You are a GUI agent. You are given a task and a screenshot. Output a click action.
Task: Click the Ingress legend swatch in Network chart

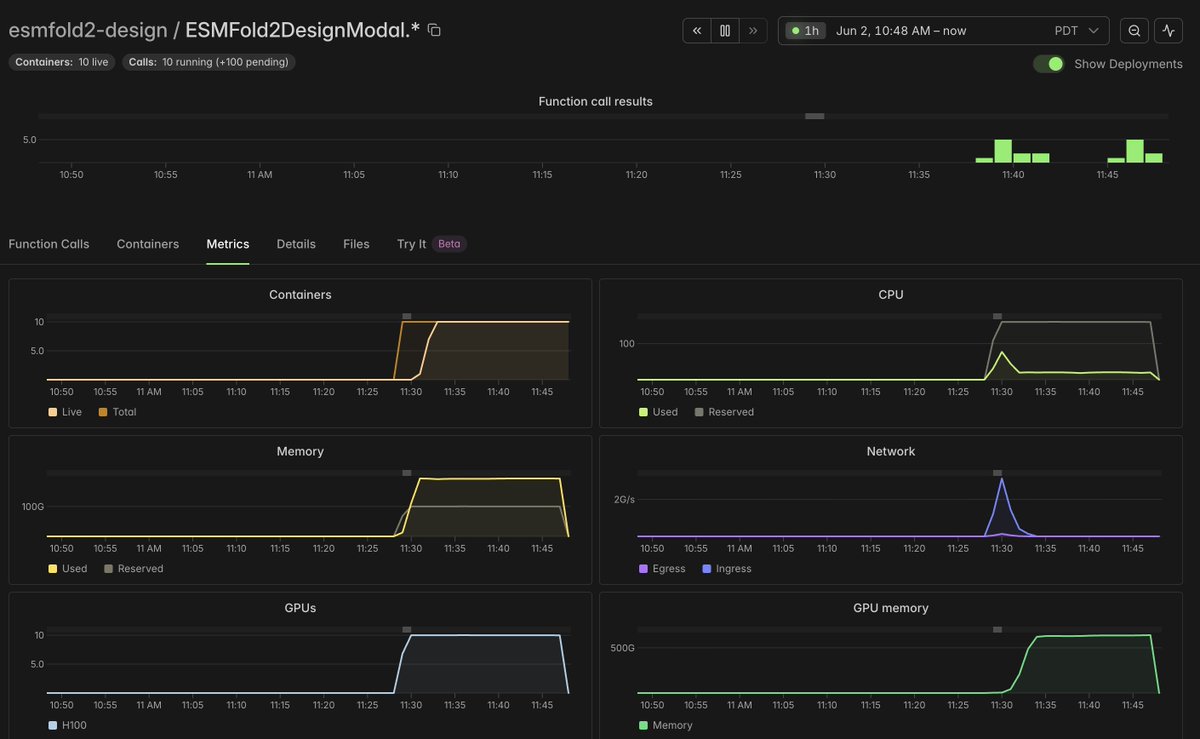coord(708,569)
